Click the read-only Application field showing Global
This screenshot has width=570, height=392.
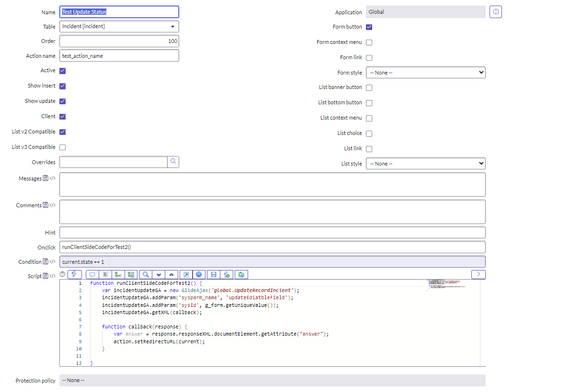[x=426, y=12]
